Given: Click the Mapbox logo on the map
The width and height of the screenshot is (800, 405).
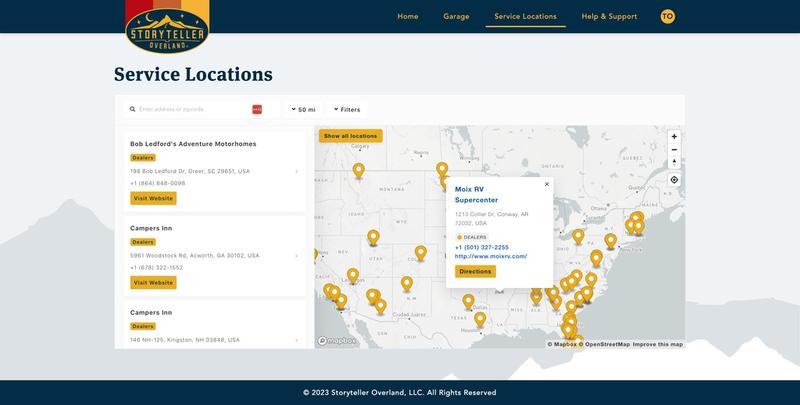Looking at the screenshot, I should point(337,340).
